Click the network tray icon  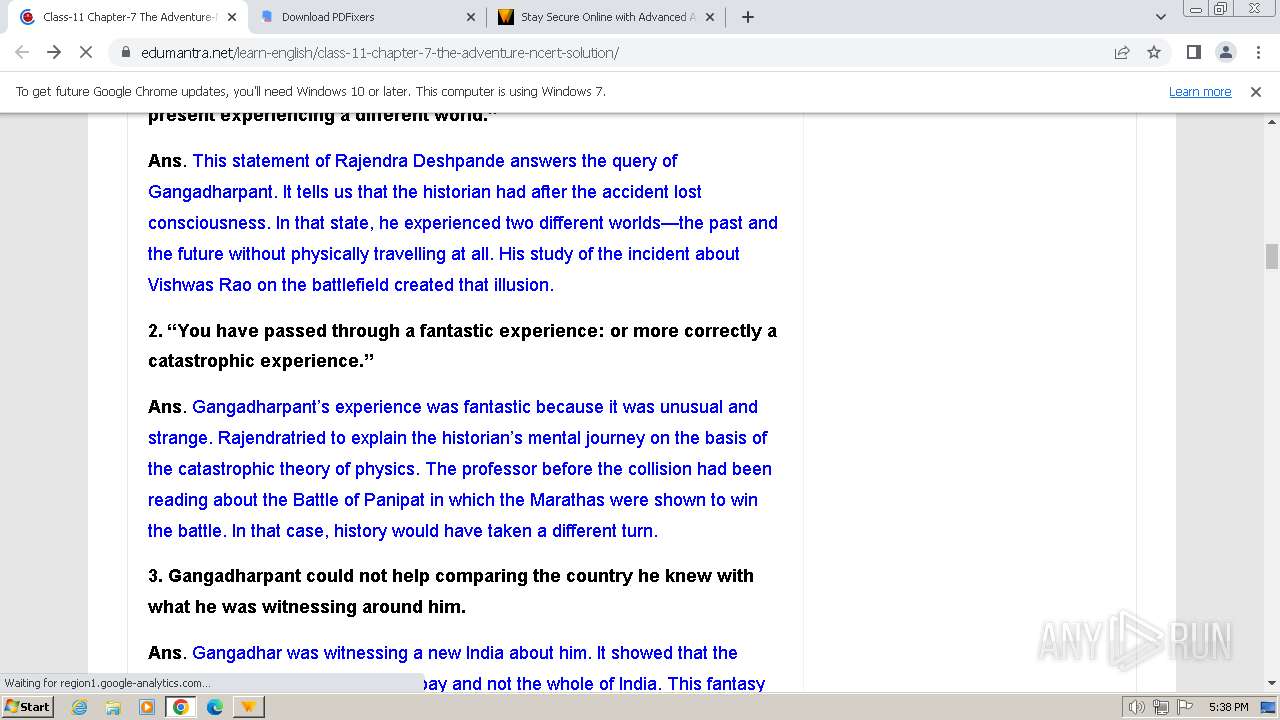coord(1160,707)
